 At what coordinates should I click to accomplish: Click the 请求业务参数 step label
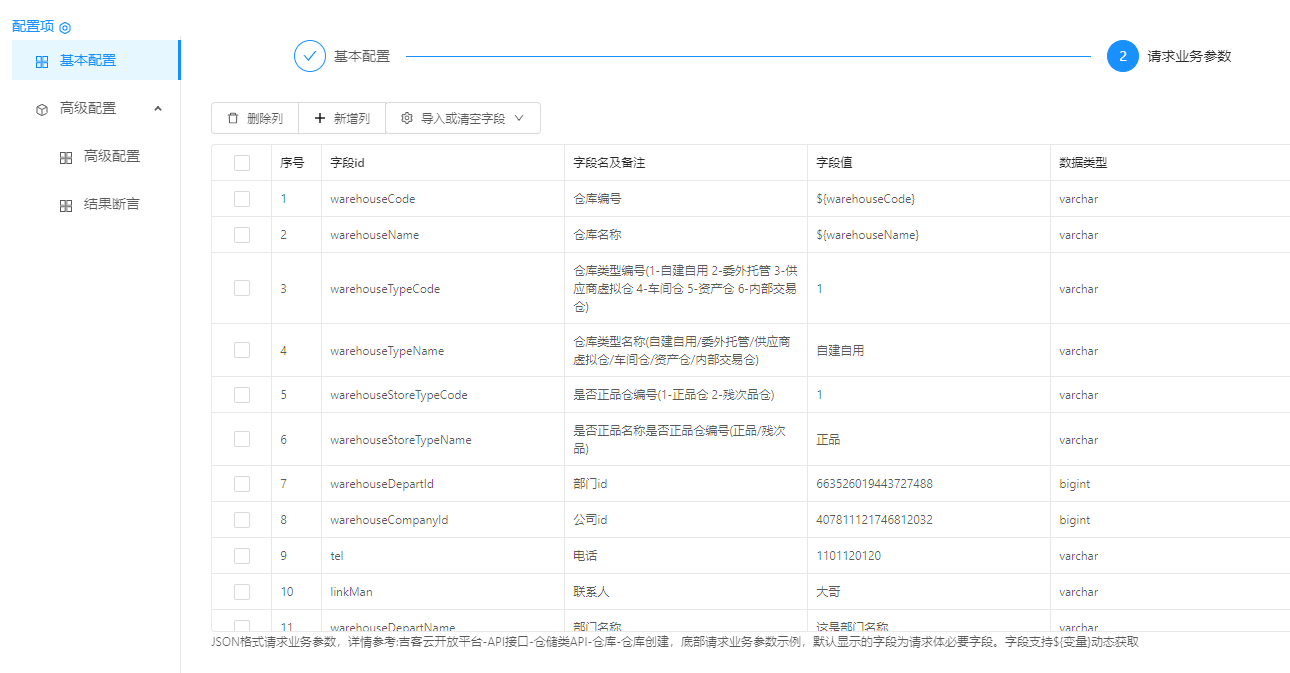1189,56
